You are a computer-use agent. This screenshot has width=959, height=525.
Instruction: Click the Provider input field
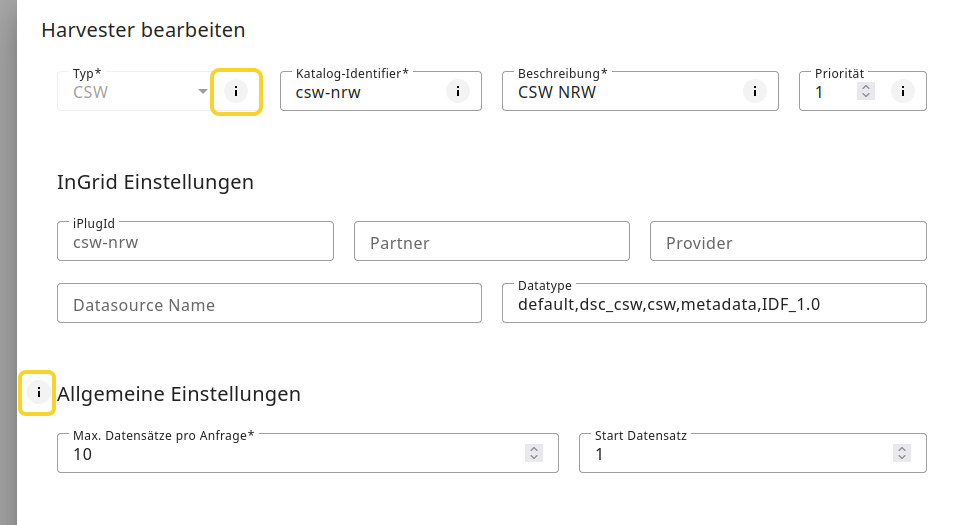click(x=787, y=243)
